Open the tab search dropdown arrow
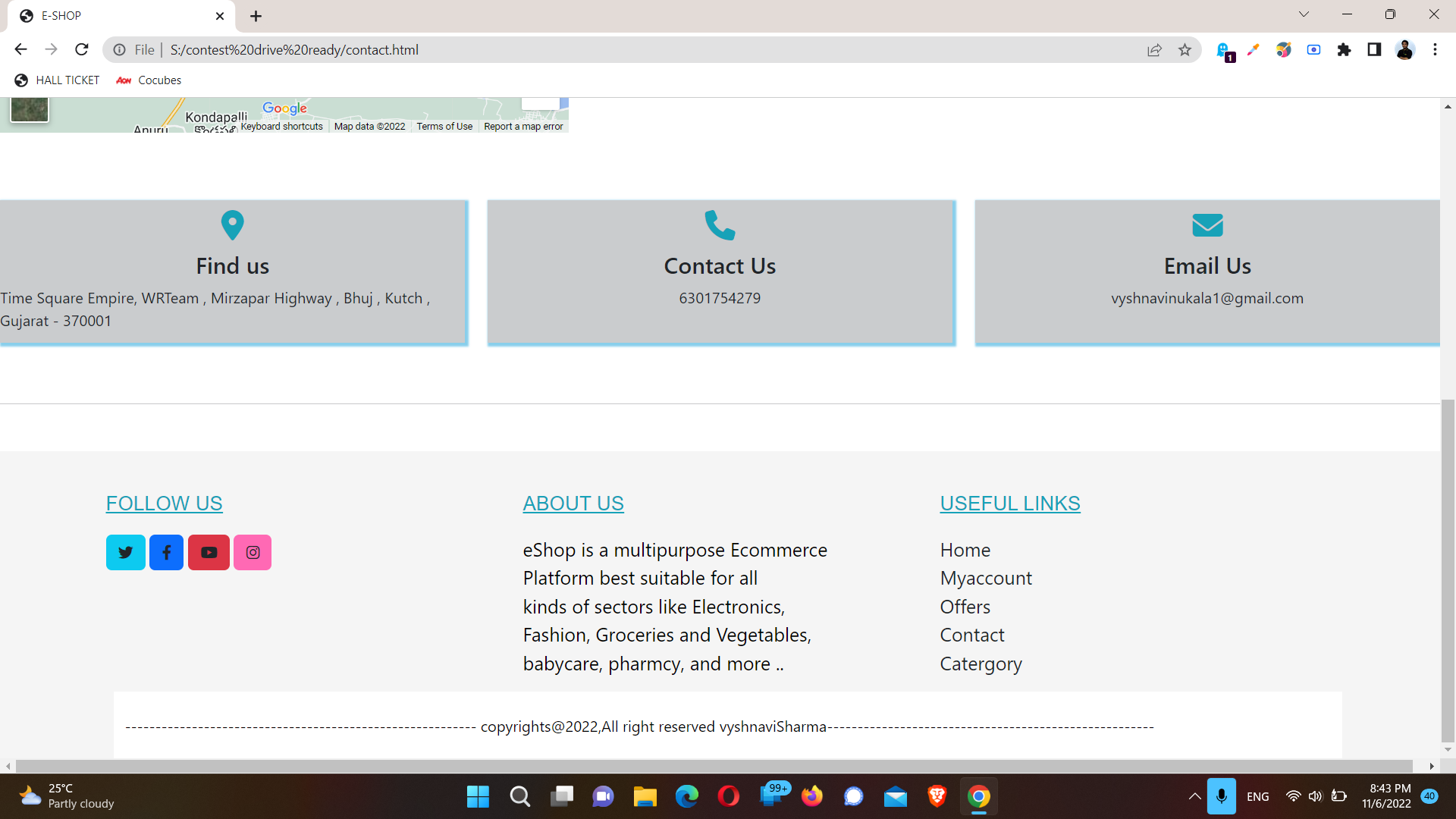 click(1304, 14)
